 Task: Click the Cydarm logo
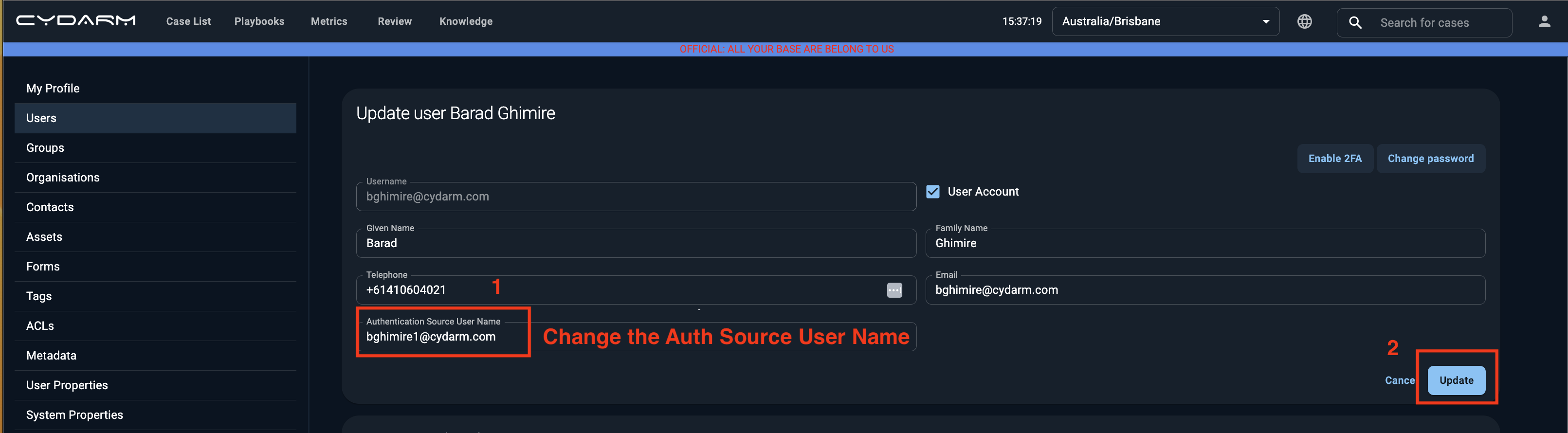pos(75,20)
